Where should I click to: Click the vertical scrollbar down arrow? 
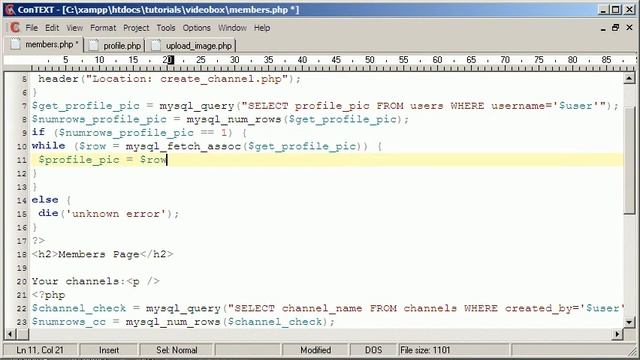(629, 322)
